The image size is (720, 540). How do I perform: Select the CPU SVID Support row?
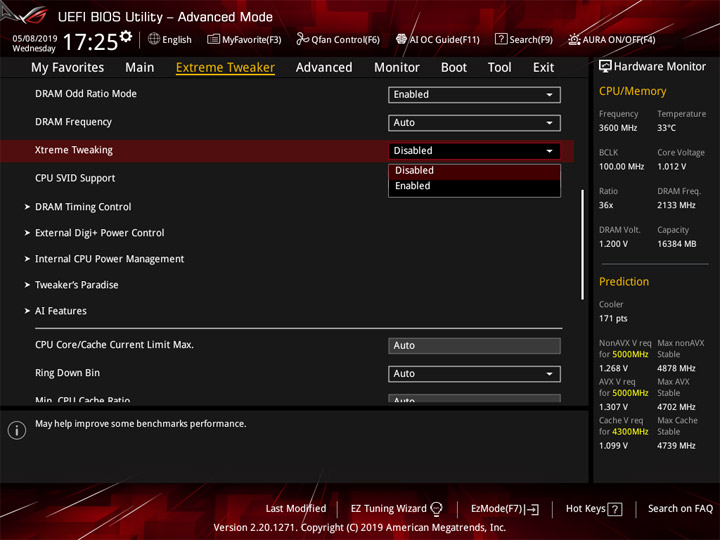coord(75,178)
